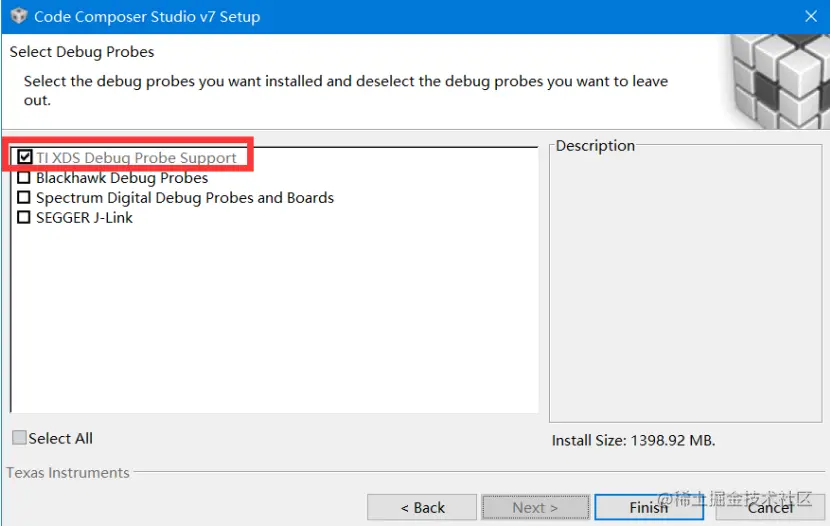
Task: Close the setup window with X
Action: [x=811, y=16]
